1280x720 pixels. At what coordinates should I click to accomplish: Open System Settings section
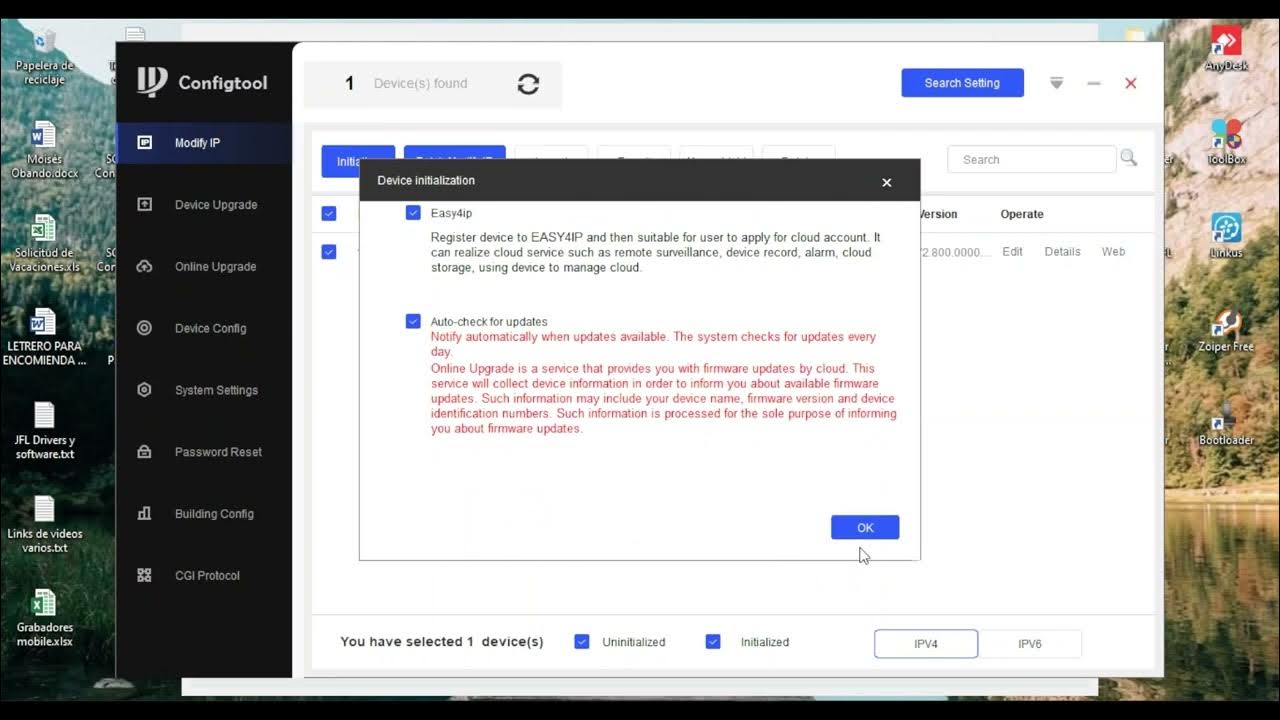coord(204,390)
